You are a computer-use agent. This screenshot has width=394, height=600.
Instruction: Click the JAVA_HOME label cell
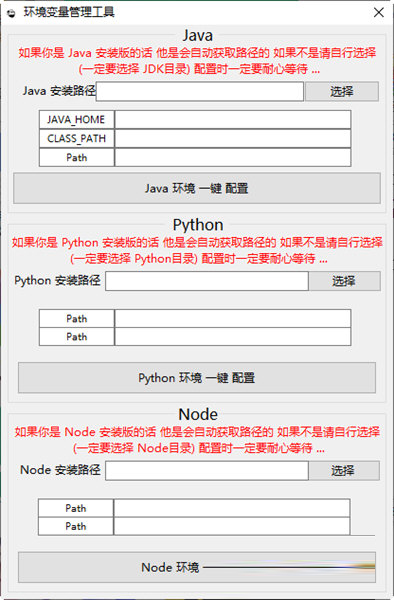point(77,120)
